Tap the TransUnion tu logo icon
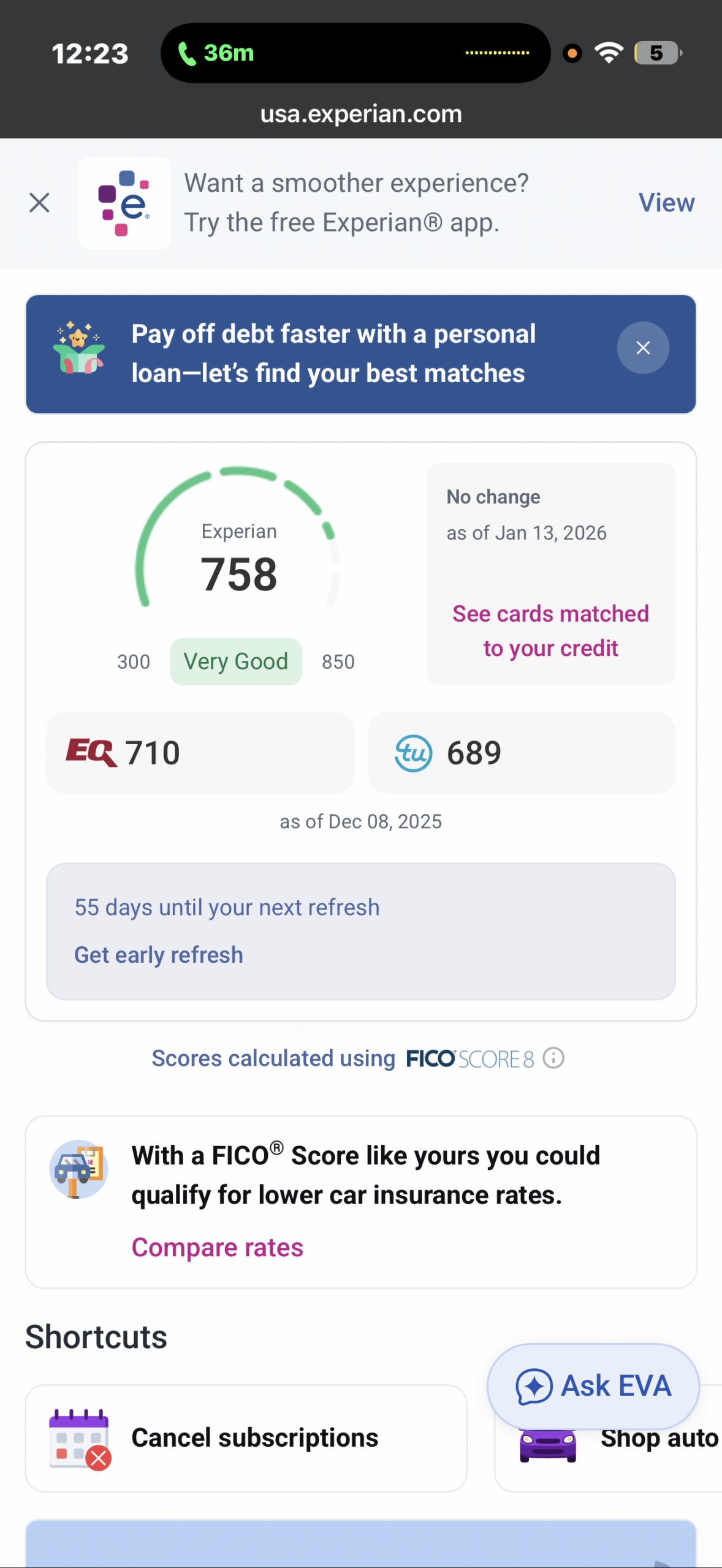 click(413, 753)
